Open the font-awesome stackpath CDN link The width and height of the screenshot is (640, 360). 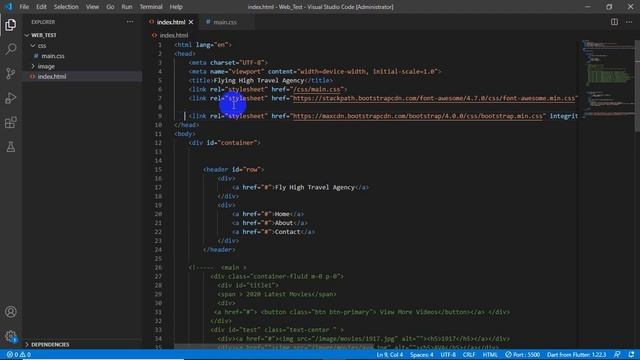coord(434,98)
